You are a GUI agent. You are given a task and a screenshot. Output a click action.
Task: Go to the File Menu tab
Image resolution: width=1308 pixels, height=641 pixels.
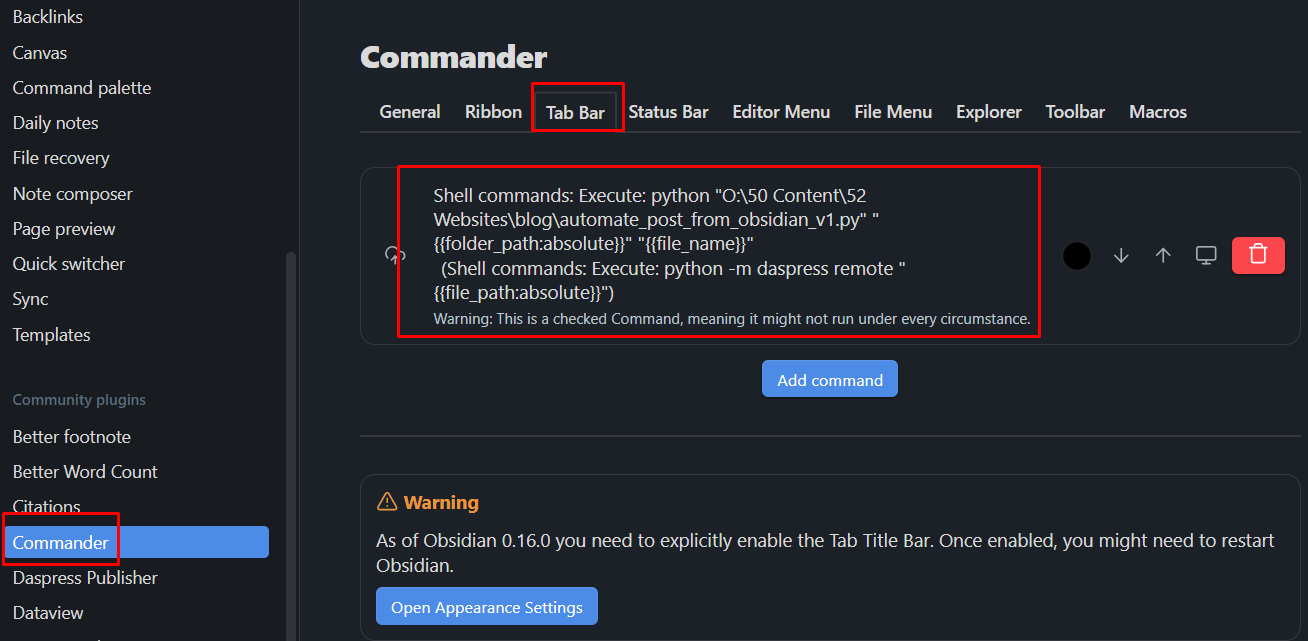coord(893,112)
